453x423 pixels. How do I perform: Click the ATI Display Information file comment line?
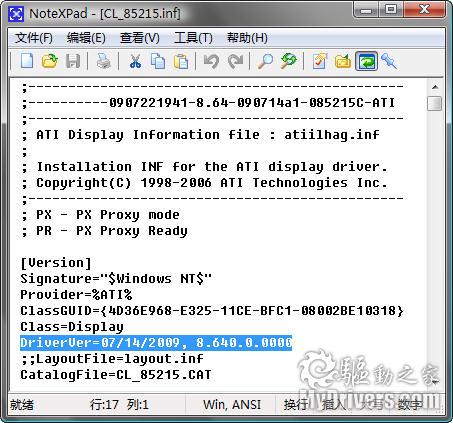(201, 135)
